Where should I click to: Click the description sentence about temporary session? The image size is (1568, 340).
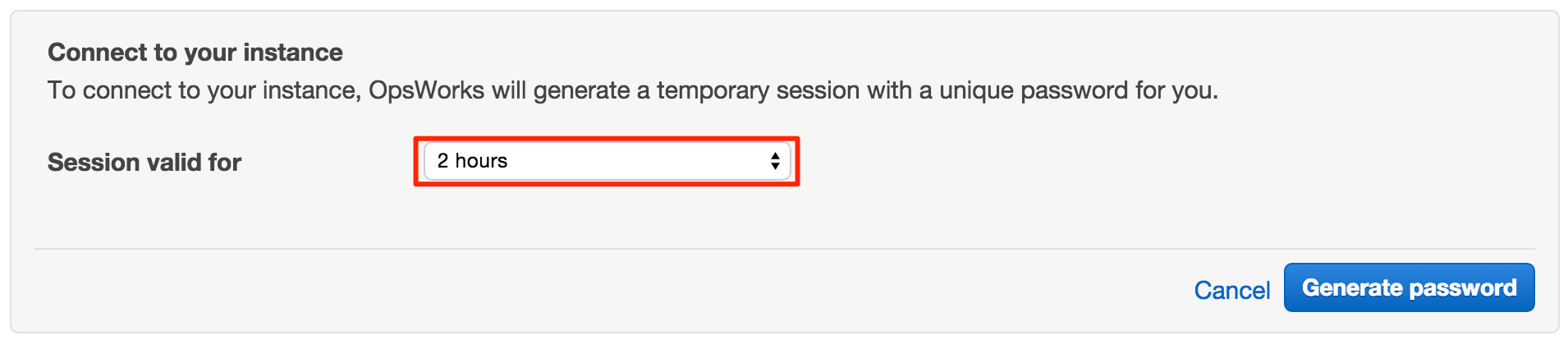[x=632, y=90]
